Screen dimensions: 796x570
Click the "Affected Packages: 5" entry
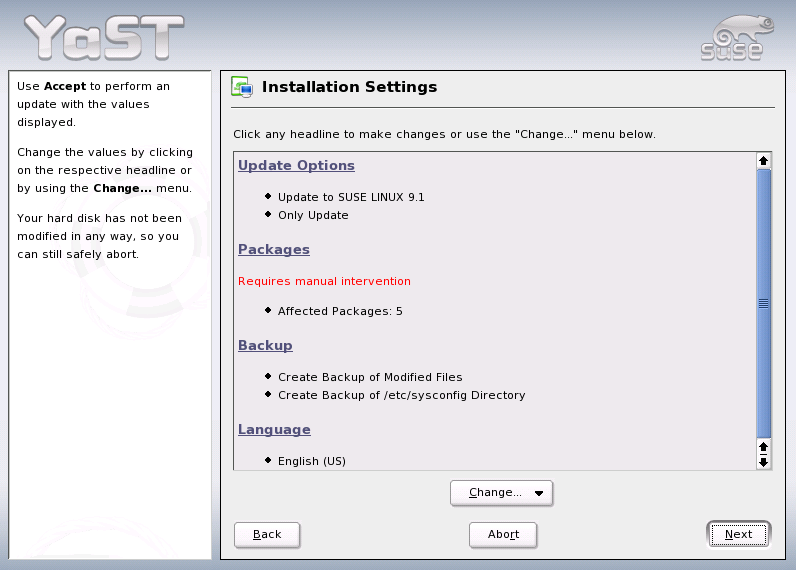pos(340,312)
